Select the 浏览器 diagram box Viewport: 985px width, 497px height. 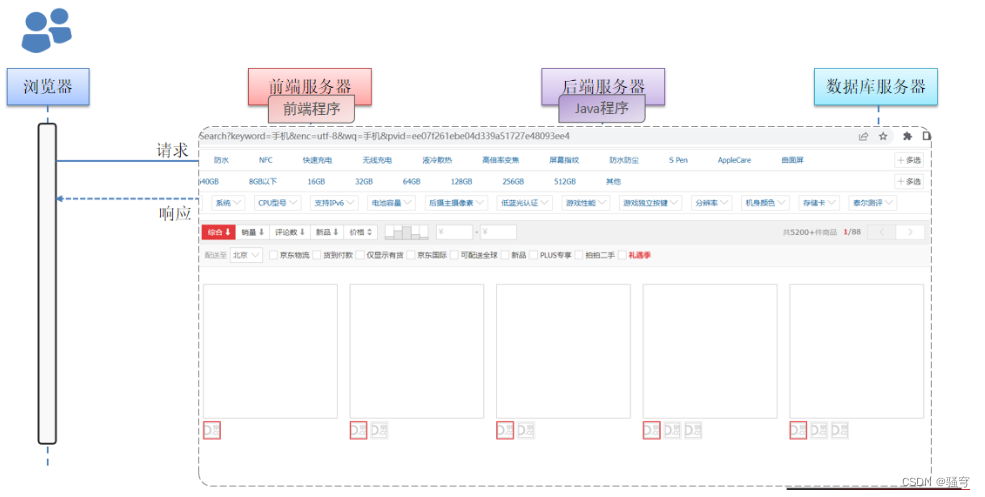tap(48, 87)
